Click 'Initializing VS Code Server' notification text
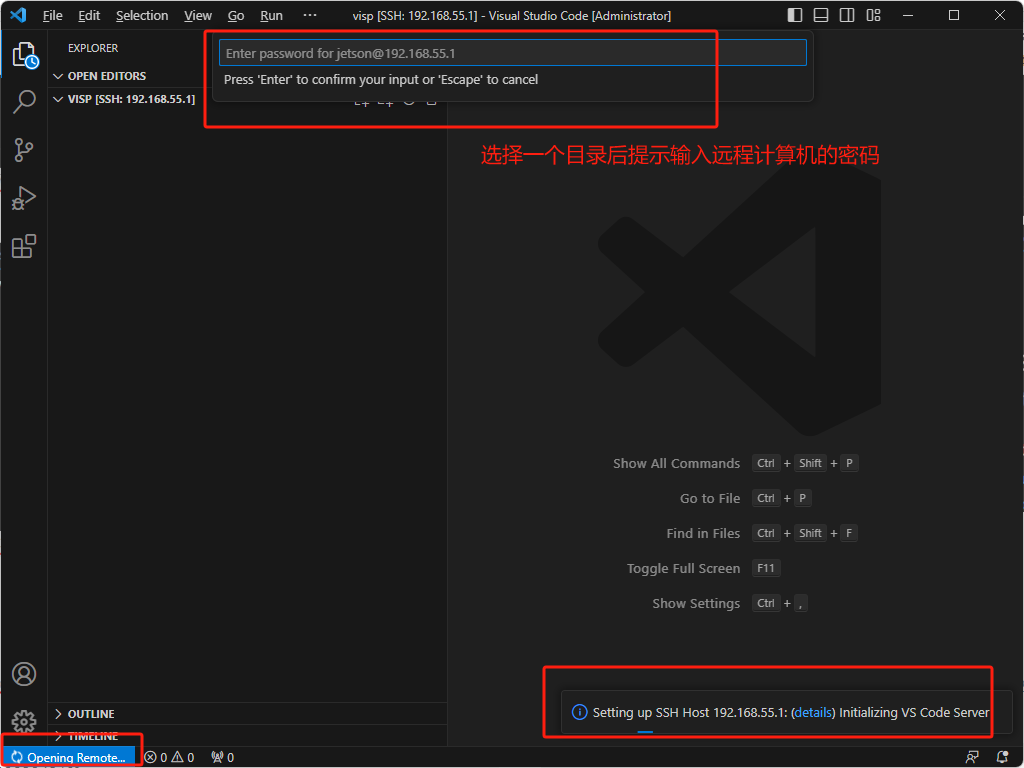Image resolution: width=1024 pixels, height=768 pixels. click(x=914, y=712)
